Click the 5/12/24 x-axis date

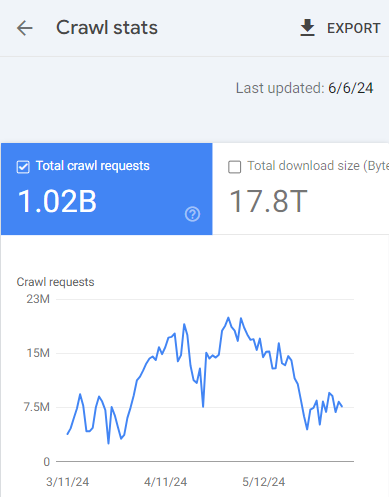coord(264,482)
